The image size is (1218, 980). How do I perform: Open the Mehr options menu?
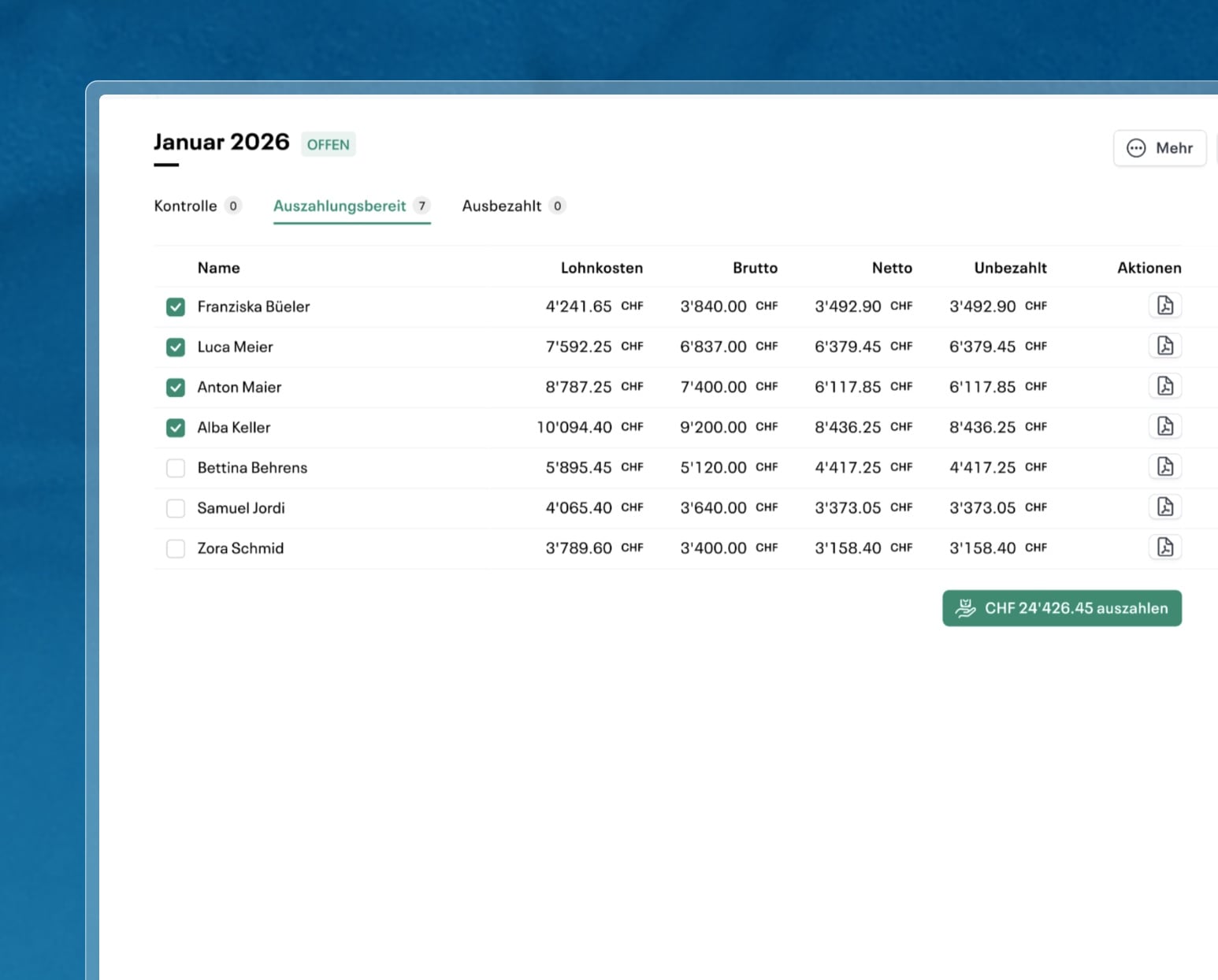click(1160, 148)
